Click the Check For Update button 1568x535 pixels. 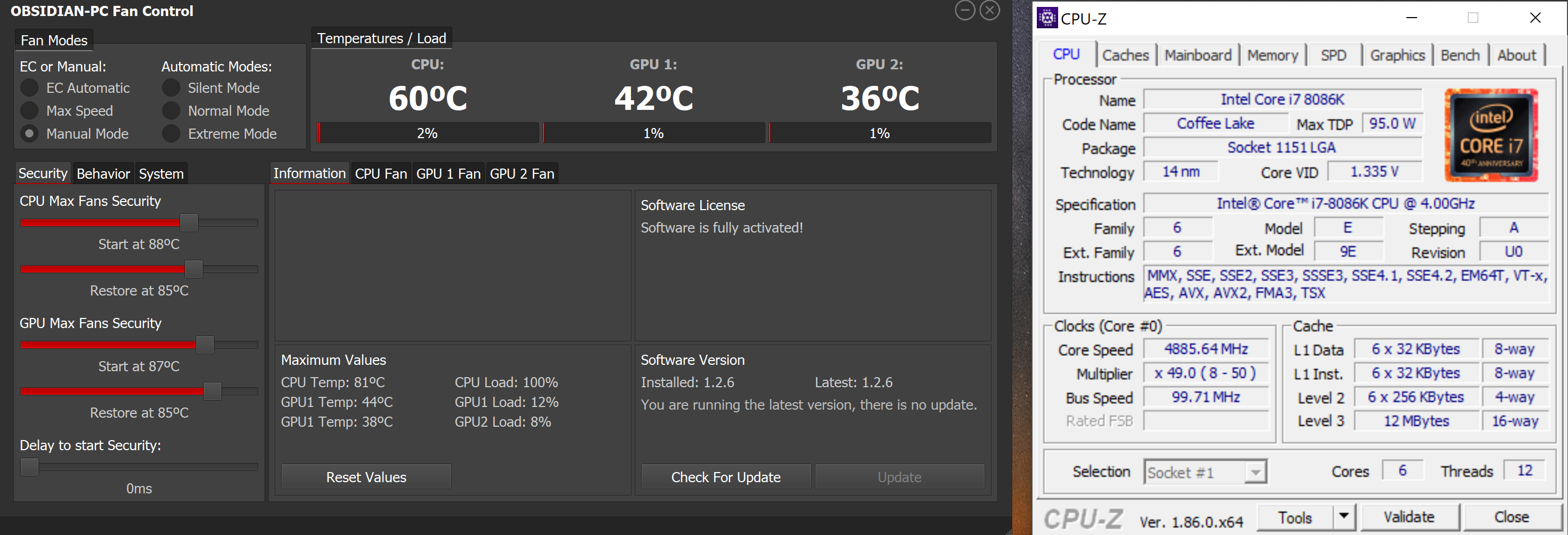click(x=725, y=476)
